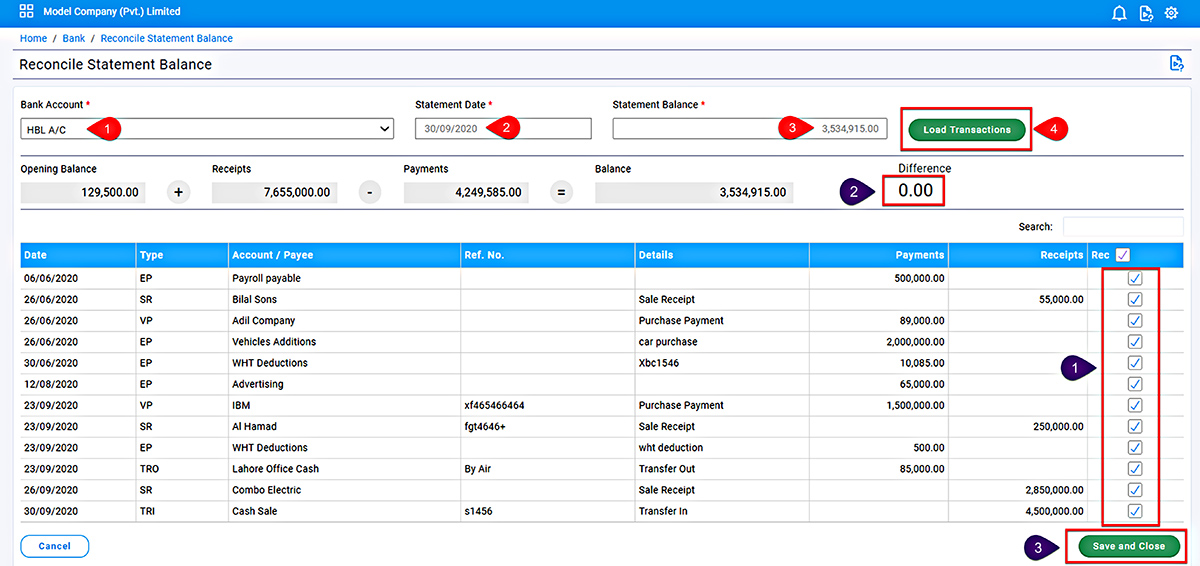Sort by Account / Payee column header
1200x566 pixels.
point(344,255)
